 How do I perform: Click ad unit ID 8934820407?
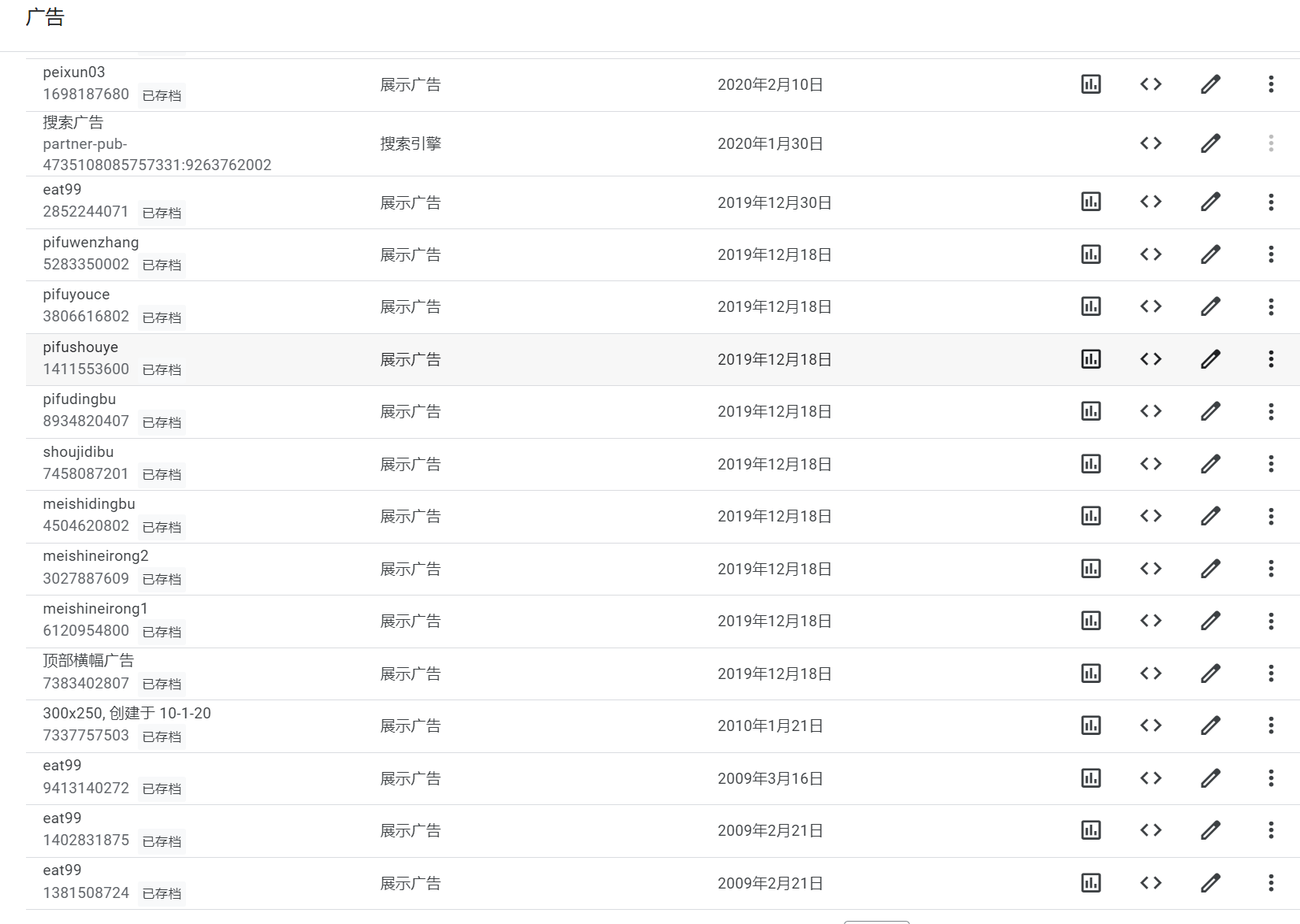click(86, 421)
